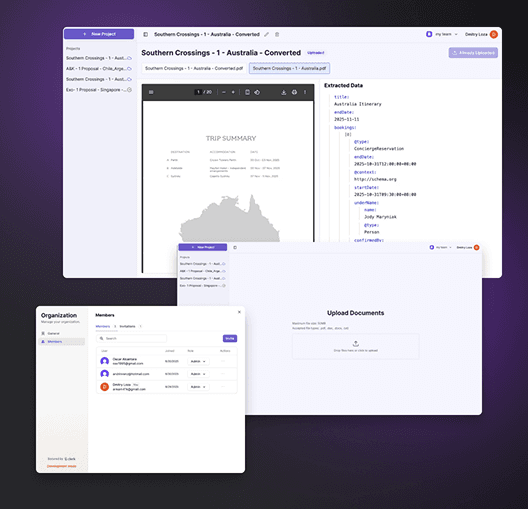The width and height of the screenshot is (528, 509).
Task: Click PDF fit to page icon
Action: pyautogui.click(x=247, y=92)
